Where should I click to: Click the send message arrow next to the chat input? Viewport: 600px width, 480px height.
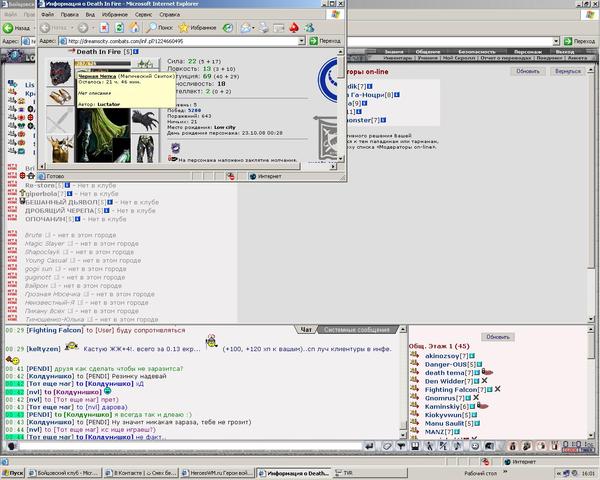pyautogui.click(x=369, y=446)
